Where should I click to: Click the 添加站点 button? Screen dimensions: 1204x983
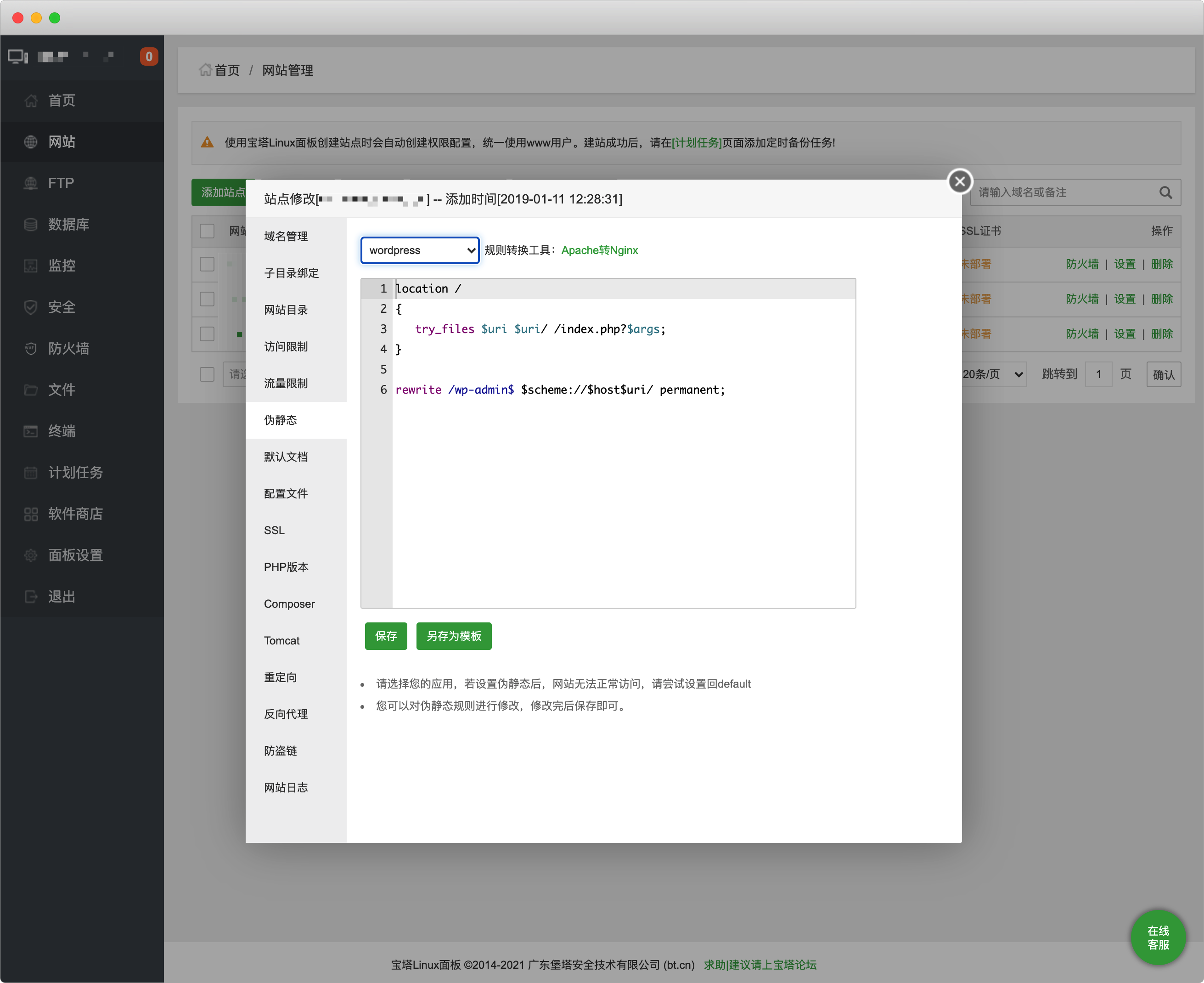pos(220,192)
